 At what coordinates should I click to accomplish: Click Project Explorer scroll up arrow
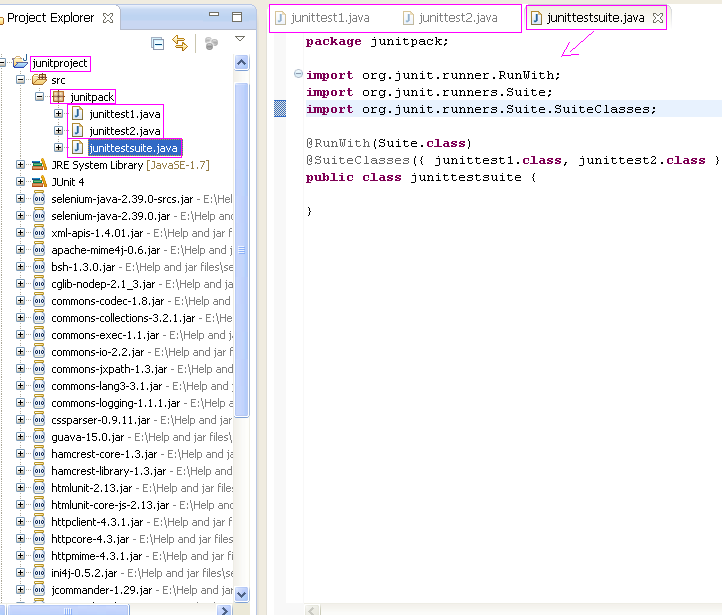pos(242,63)
